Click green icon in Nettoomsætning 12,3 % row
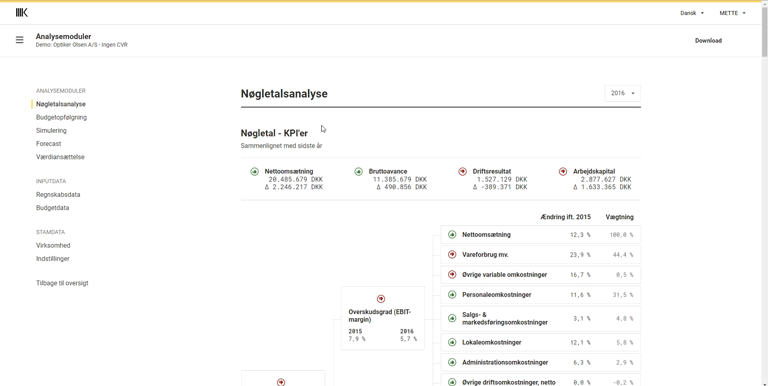The width and height of the screenshot is (768, 386). point(452,235)
